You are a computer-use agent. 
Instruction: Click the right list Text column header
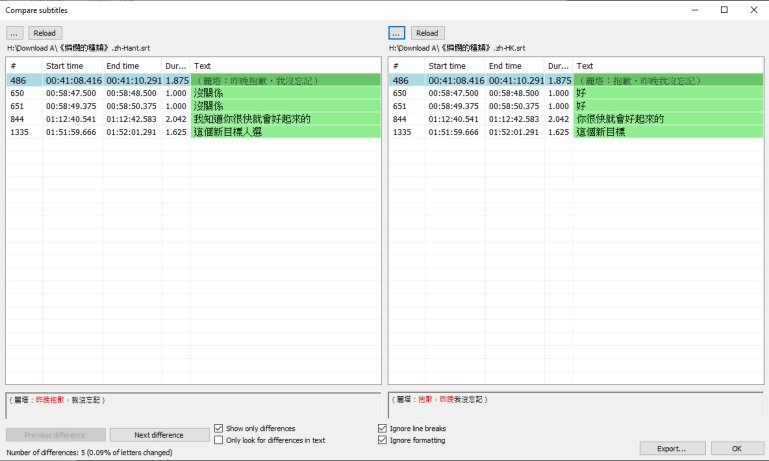pos(668,66)
